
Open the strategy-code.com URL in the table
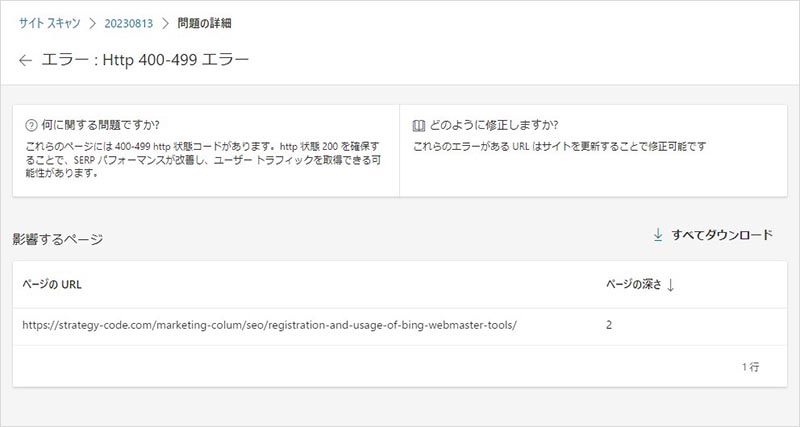coord(270,325)
